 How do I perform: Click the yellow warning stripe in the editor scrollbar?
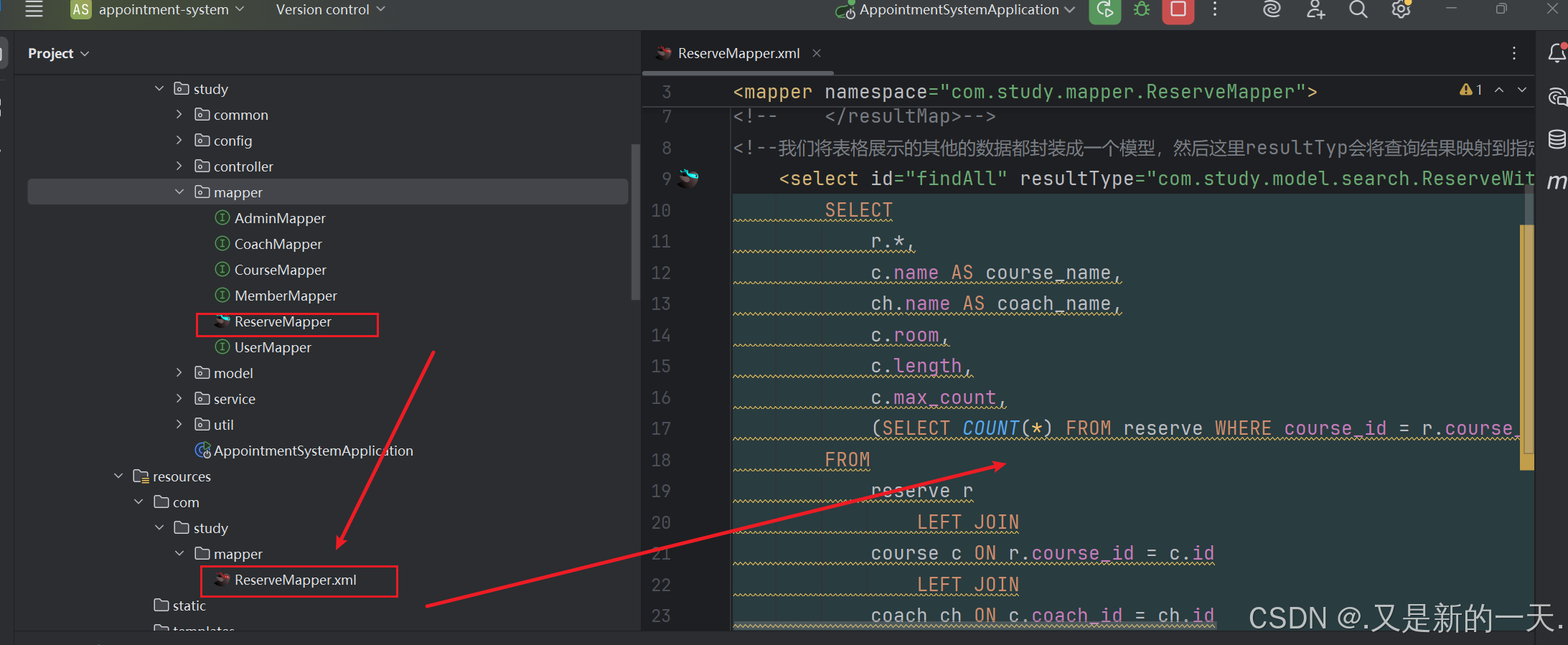click(x=1527, y=347)
